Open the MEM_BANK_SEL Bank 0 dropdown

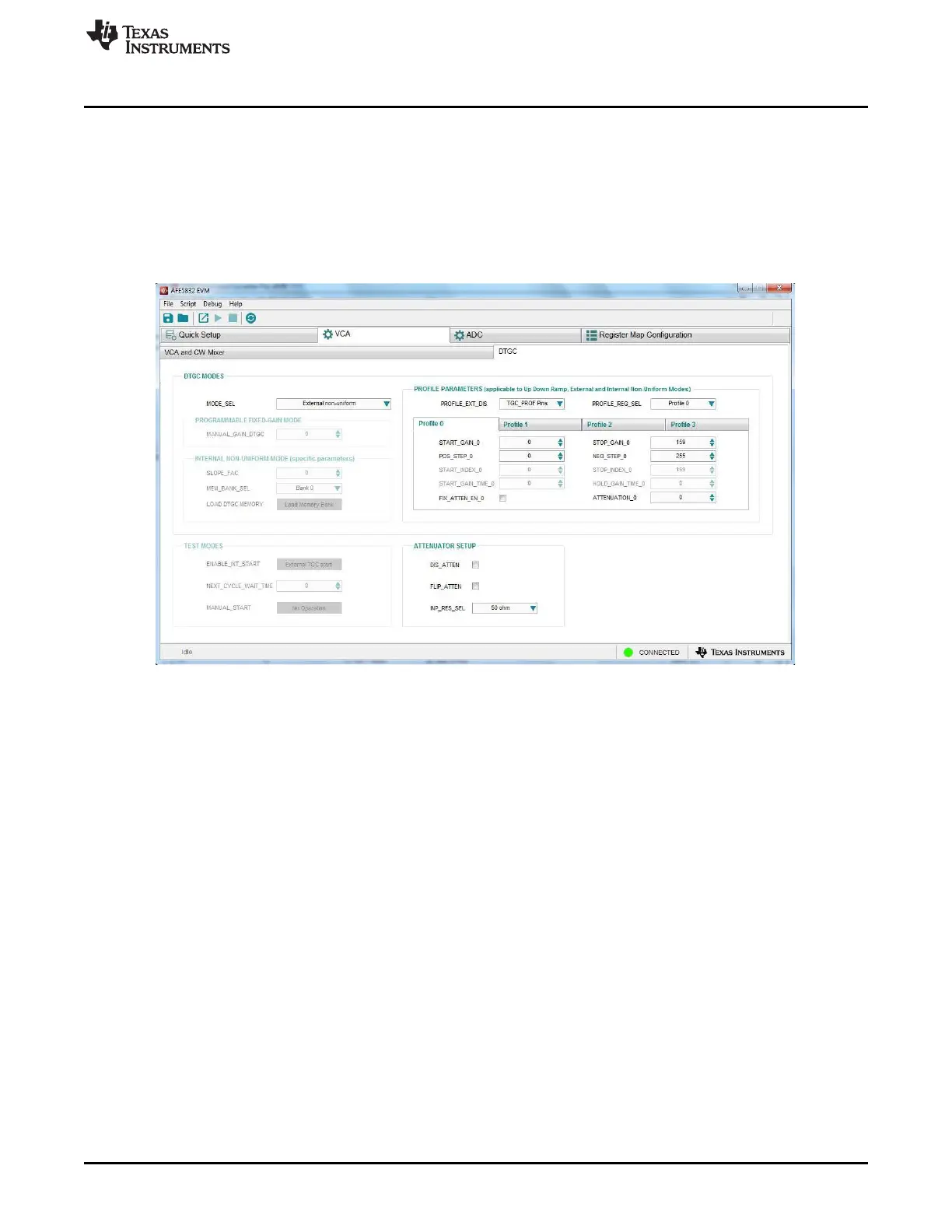(x=309, y=488)
